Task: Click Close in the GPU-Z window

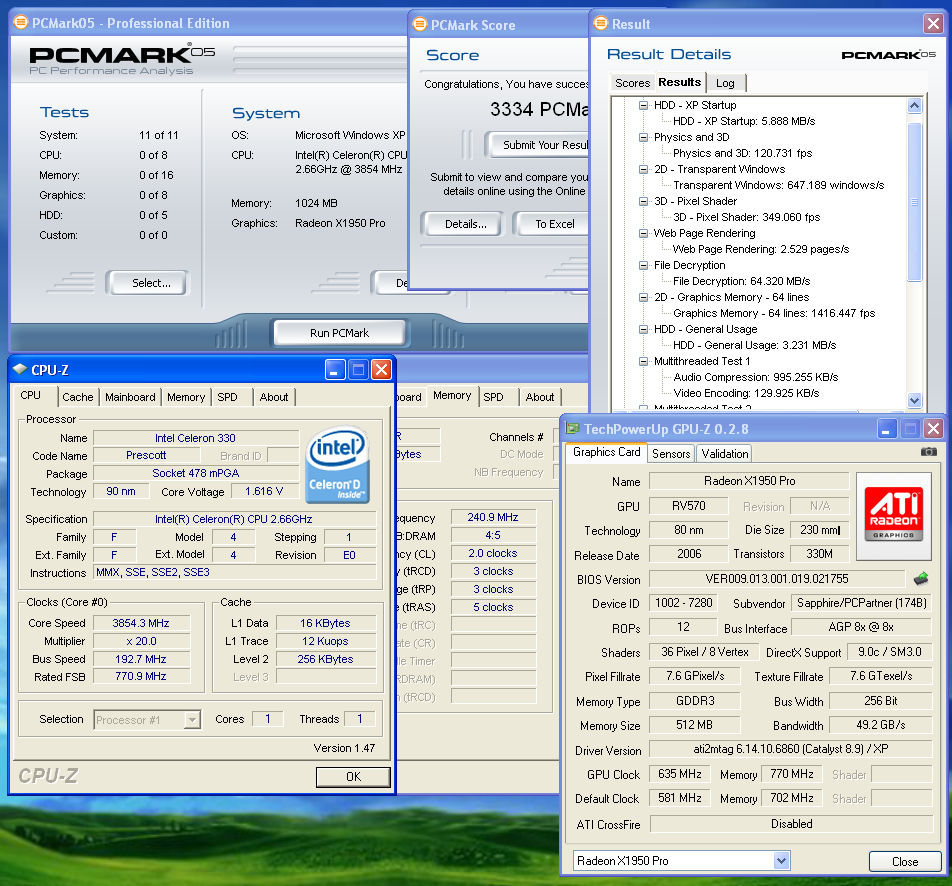Action: click(905, 862)
